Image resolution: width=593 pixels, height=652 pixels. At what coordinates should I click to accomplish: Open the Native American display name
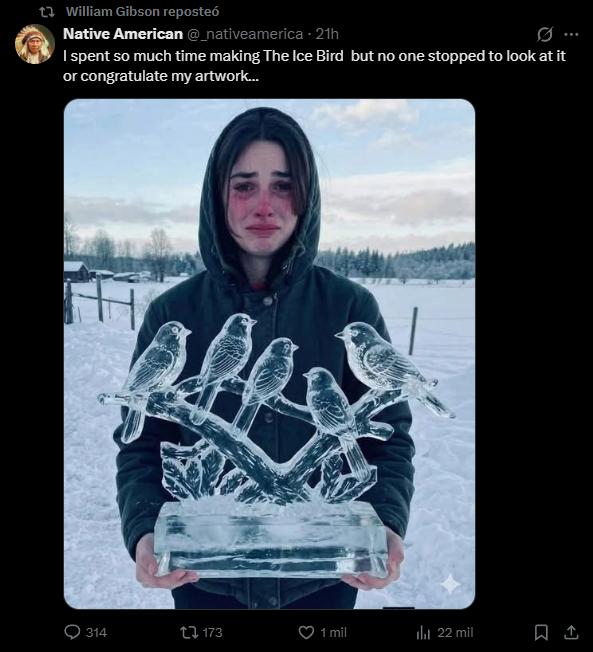click(x=123, y=34)
